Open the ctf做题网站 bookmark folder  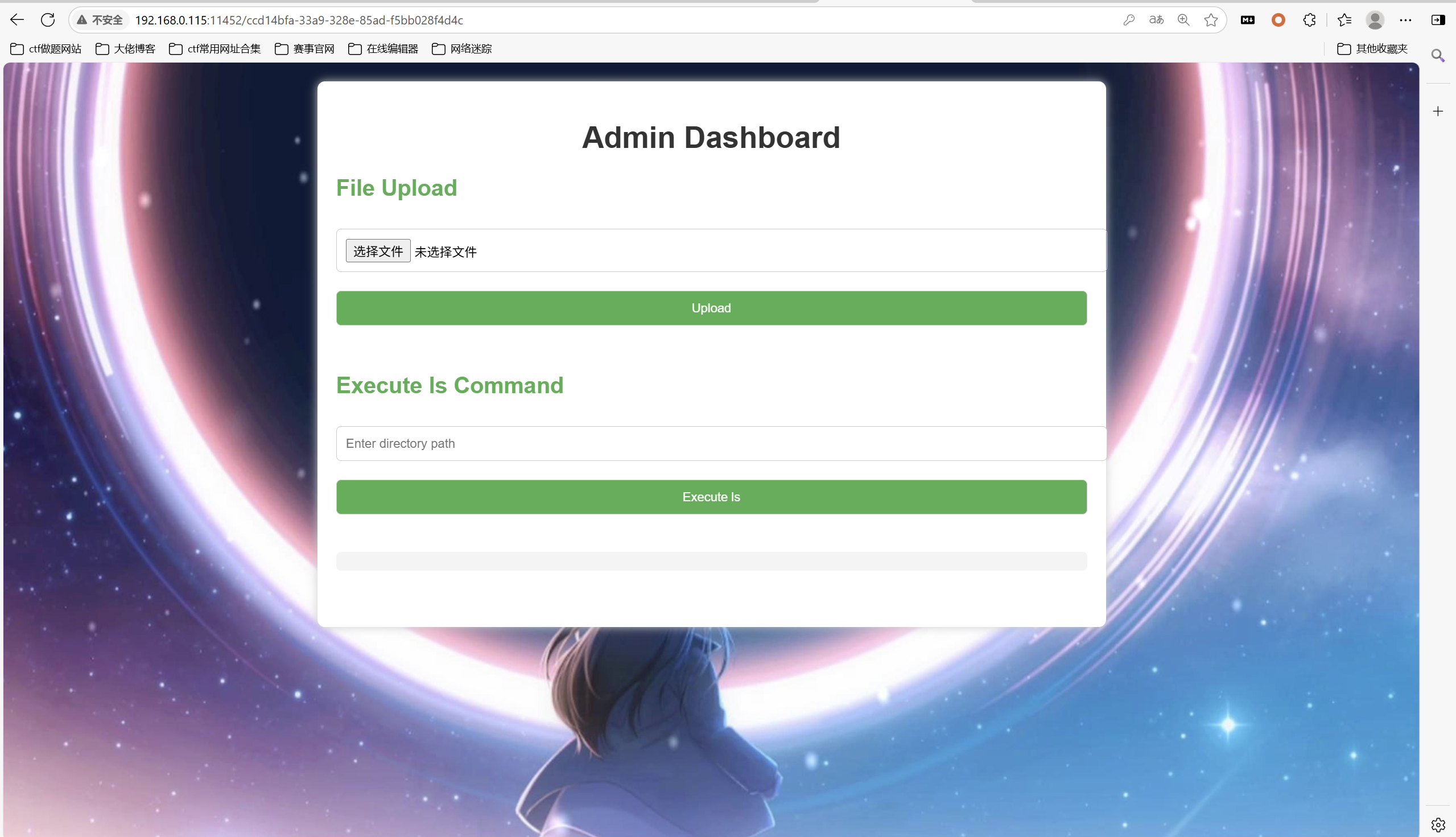click(x=46, y=49)
